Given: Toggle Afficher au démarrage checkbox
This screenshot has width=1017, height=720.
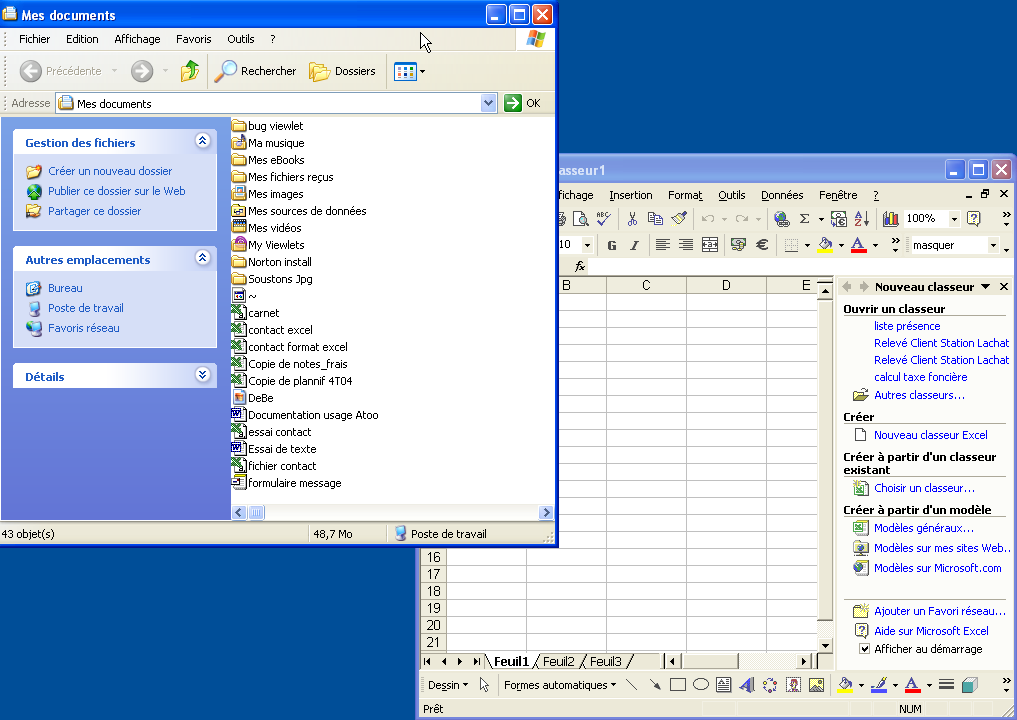Looking at the screenshot, I should [x=865, y=649].
